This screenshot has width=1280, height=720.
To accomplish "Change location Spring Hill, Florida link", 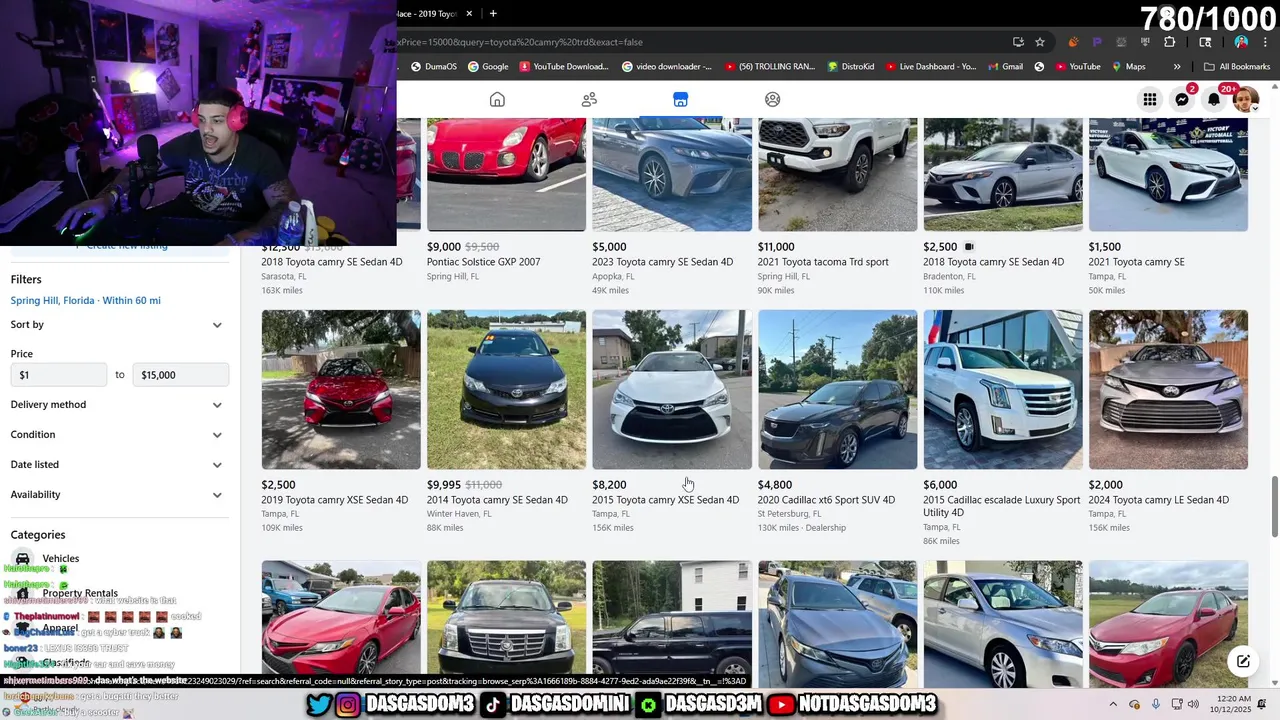I will [85, 300].
